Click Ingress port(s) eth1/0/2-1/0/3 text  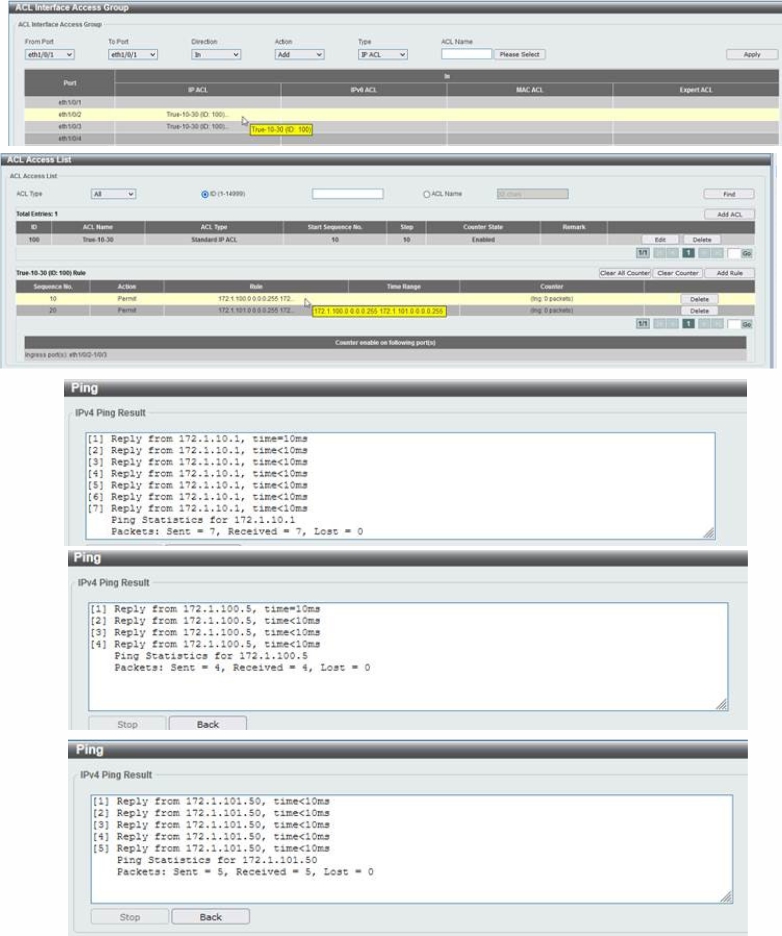(66, 355)
